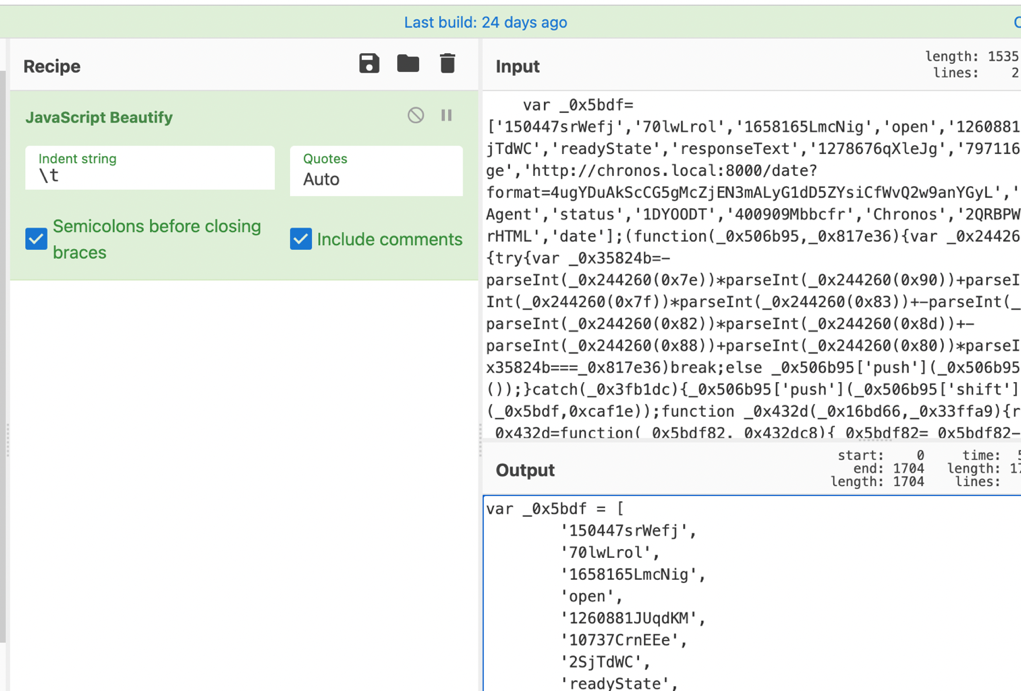Click the Output panel heading
The height and width of the screenshot is (691, 1021).
[x=524, y=470]
